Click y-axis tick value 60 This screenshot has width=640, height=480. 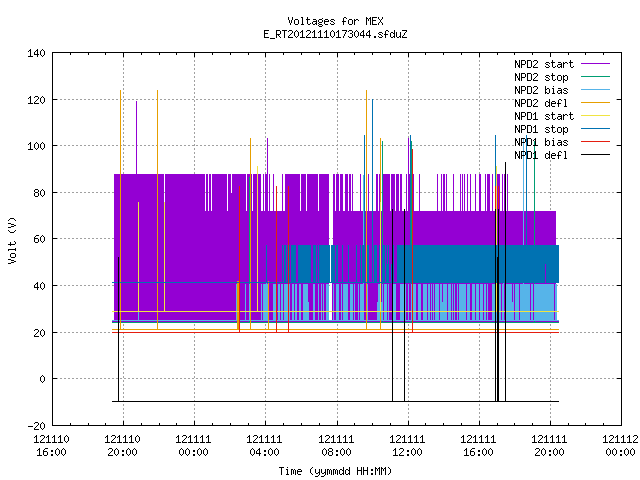tap(39, 240)
